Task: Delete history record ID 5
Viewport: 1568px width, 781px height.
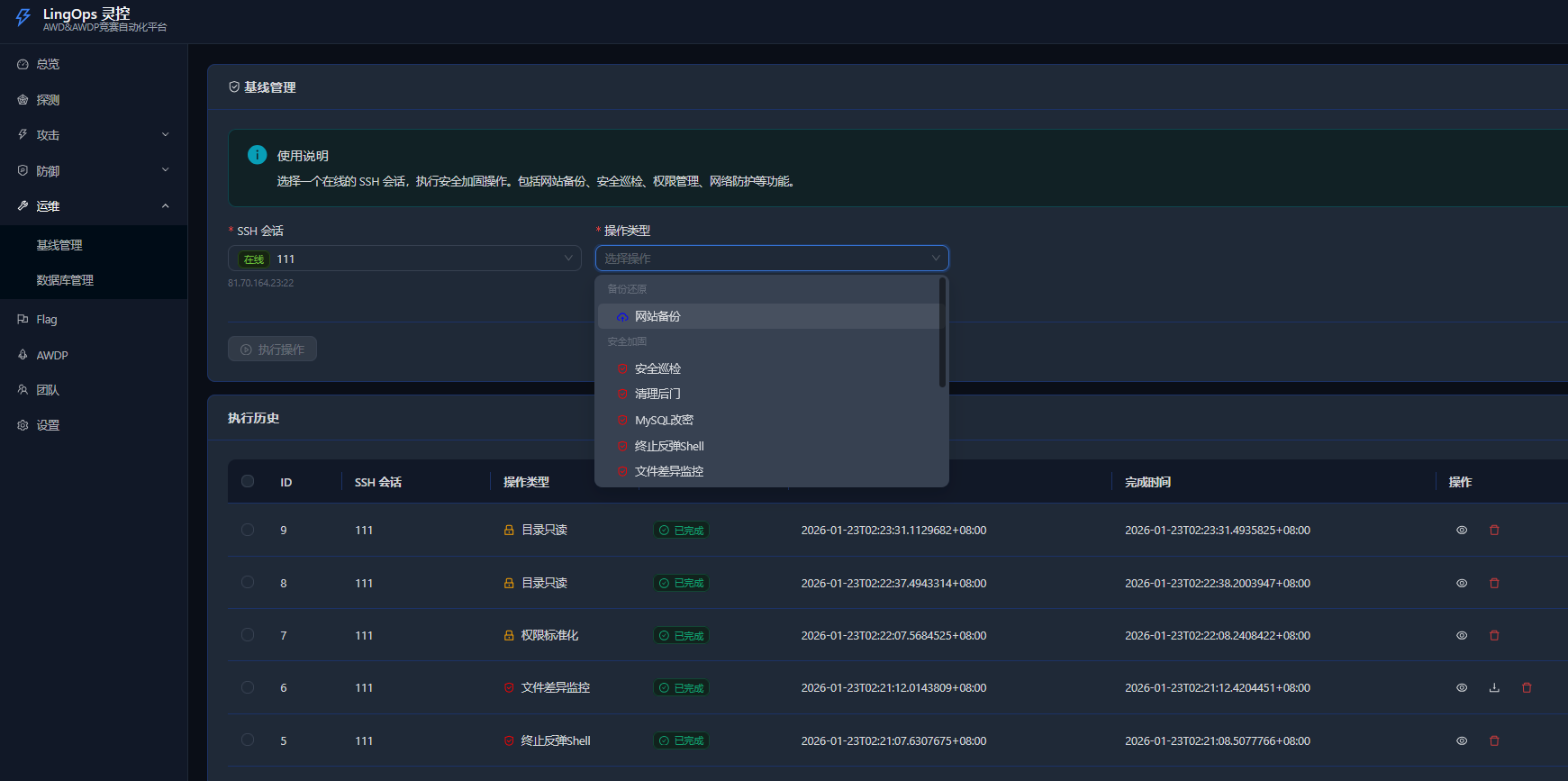Action: point(1494,741)
